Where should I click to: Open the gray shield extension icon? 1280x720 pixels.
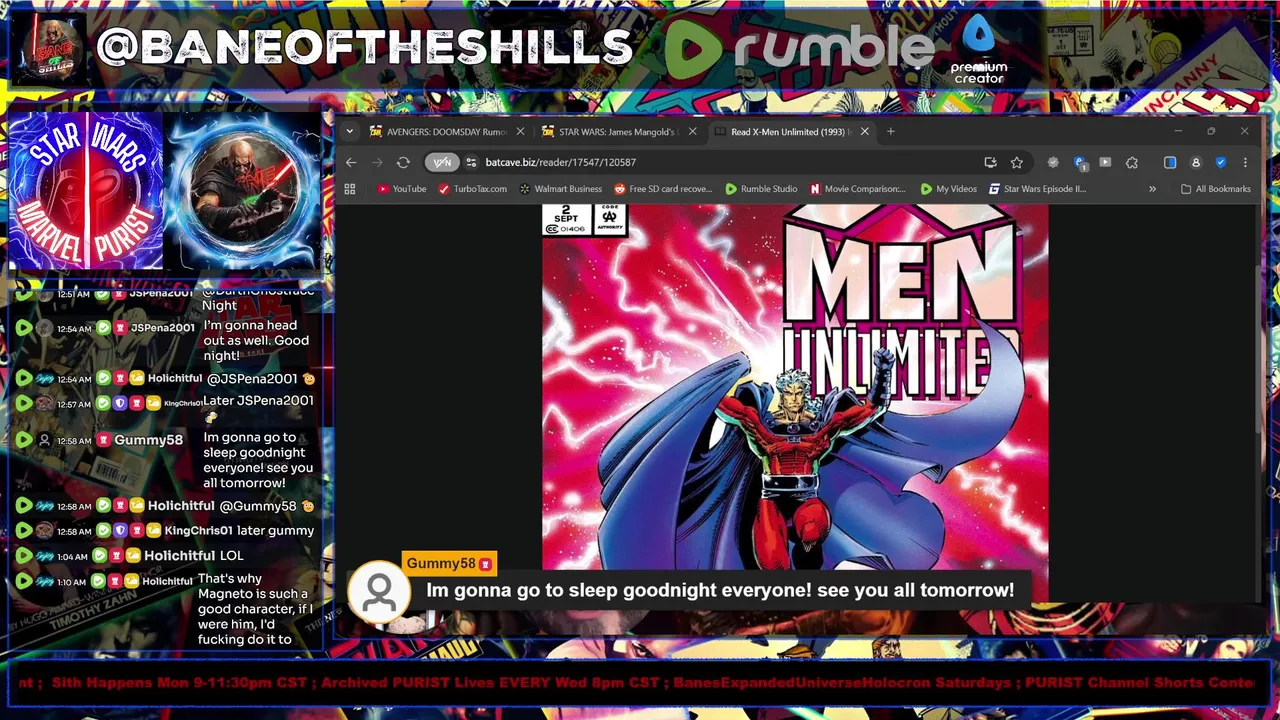coord(1053,162)
